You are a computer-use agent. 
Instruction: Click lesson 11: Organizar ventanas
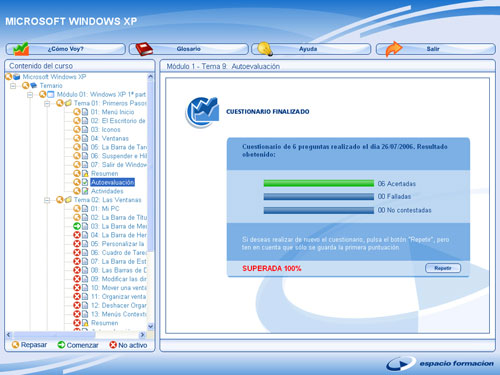pos(119,297)
